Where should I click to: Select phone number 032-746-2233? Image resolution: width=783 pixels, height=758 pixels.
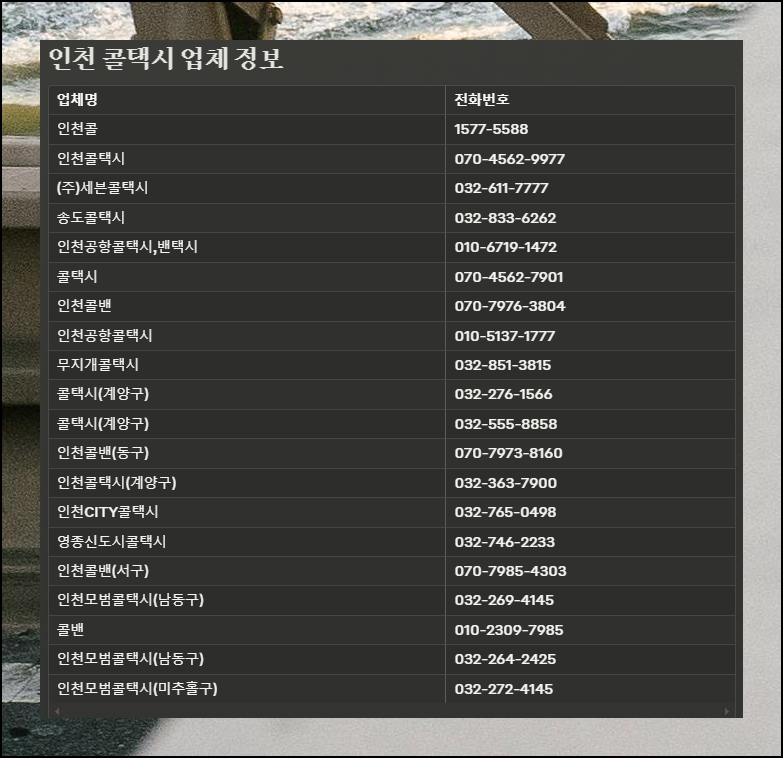[x=504, y=542]
